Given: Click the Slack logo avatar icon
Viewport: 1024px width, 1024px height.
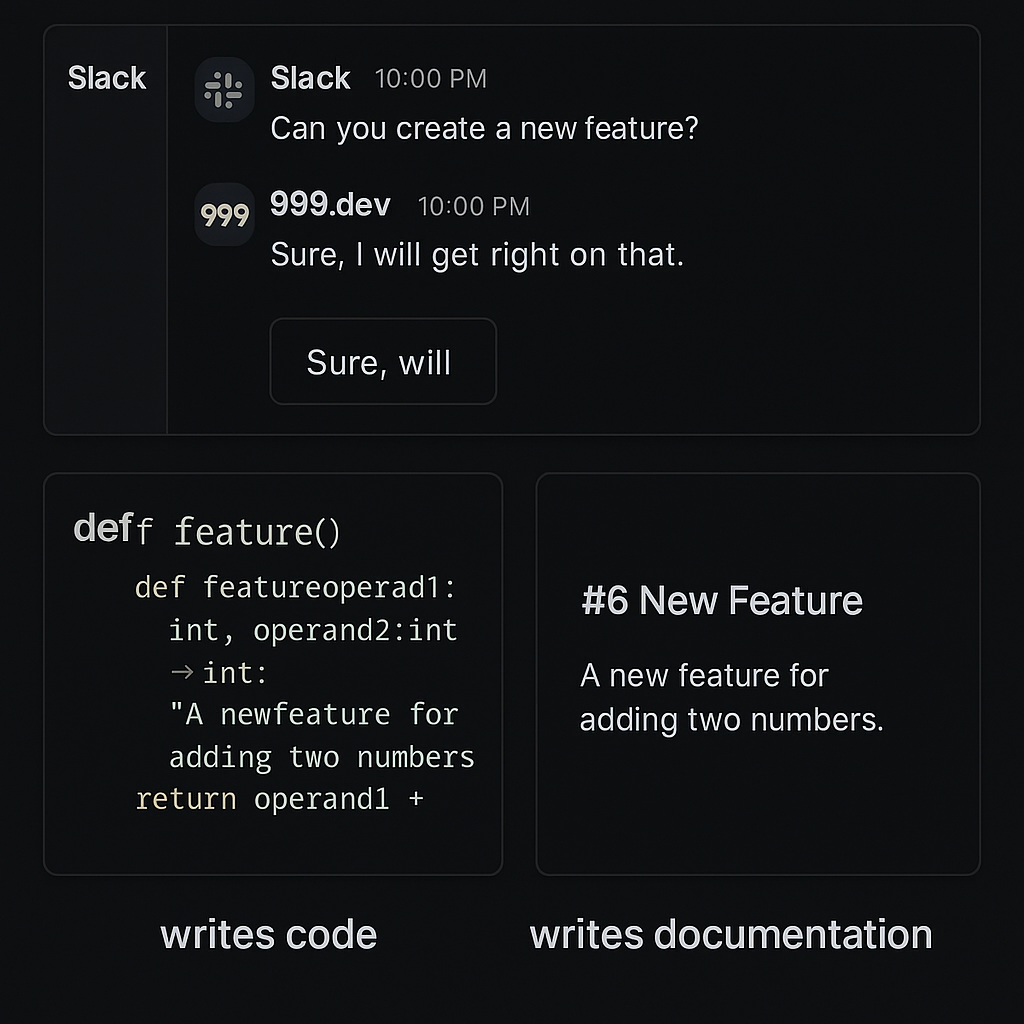Looking at the screenshot, I should coord(224,89).
